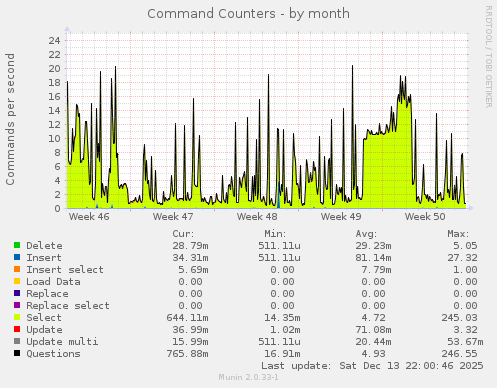Click the dark blue Replace legend swatch
The image size is (497, 388).
coord(17,293)
